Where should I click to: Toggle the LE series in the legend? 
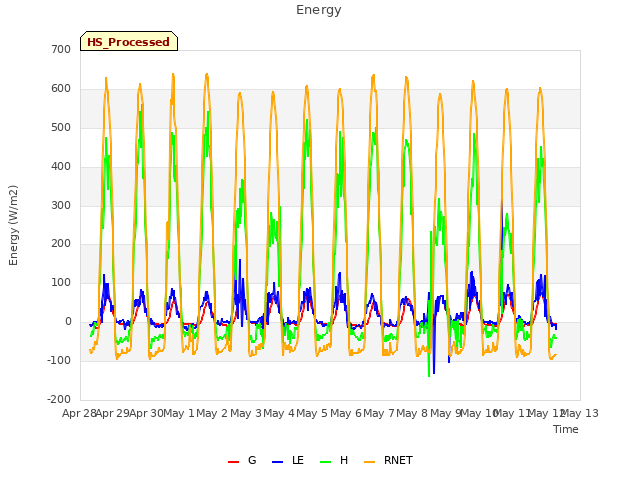[x=288, y=461]
